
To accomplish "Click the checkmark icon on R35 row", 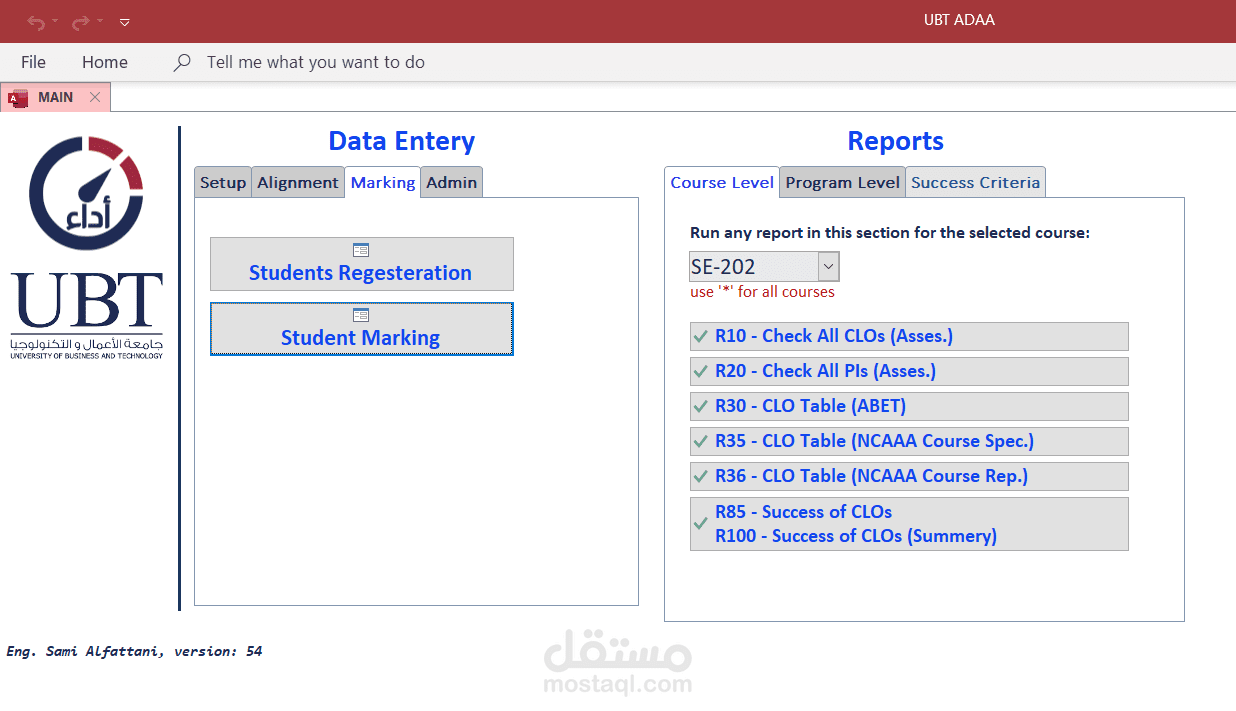I will (700, 441).
